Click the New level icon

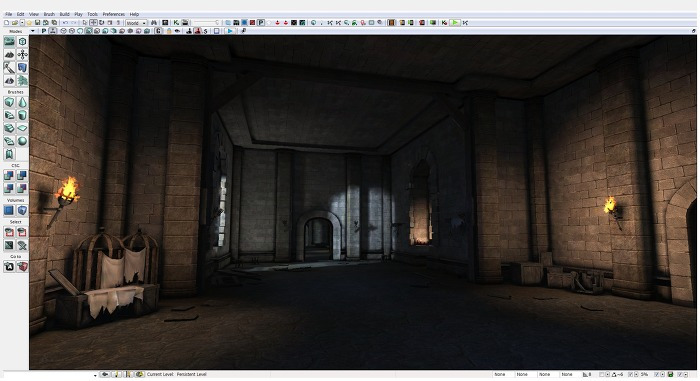coord(7,23)
